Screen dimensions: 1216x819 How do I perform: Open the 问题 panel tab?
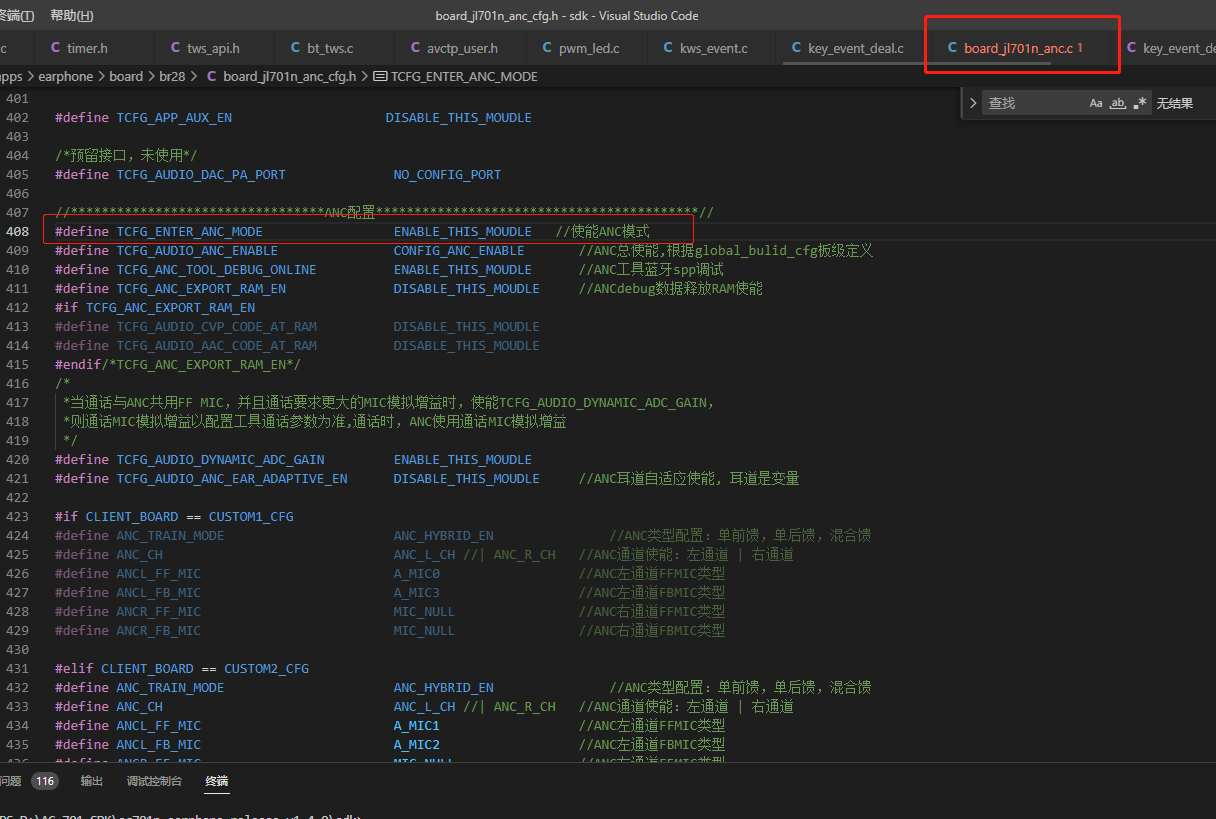coord(10,781)
